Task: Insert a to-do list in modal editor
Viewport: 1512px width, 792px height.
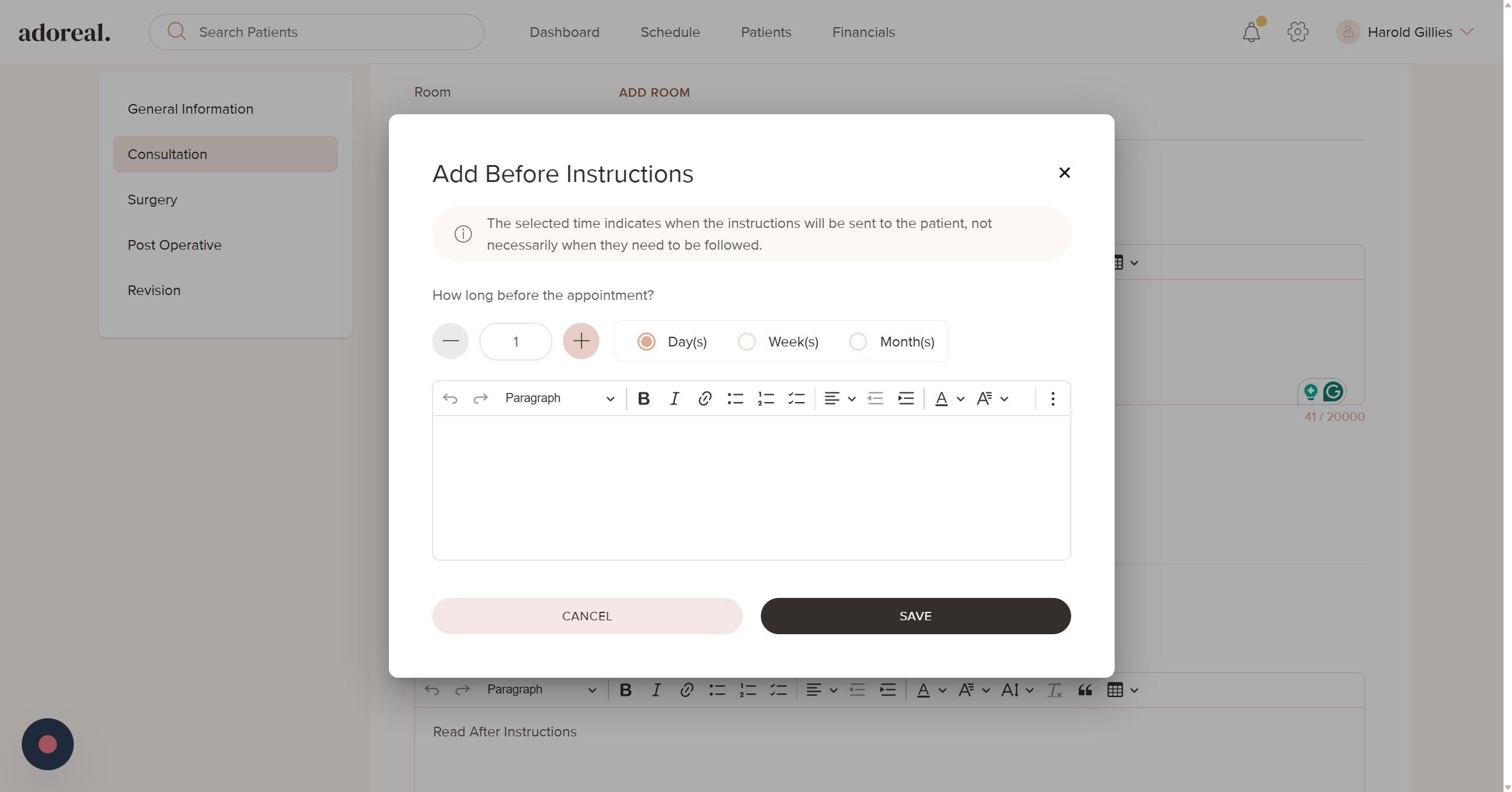Action: (x=796, y=398)
